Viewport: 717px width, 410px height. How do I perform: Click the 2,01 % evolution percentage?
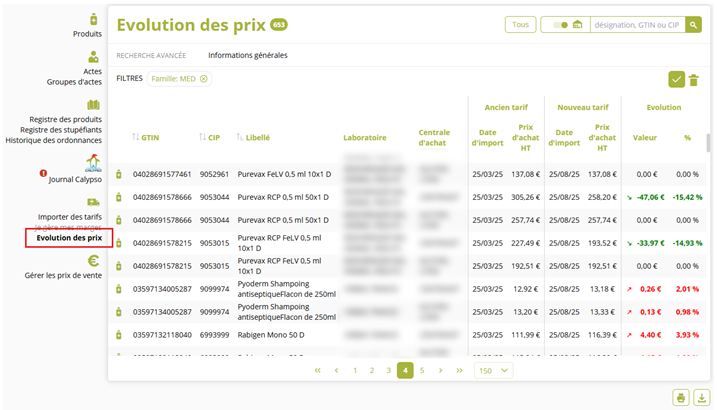point(687,289)
